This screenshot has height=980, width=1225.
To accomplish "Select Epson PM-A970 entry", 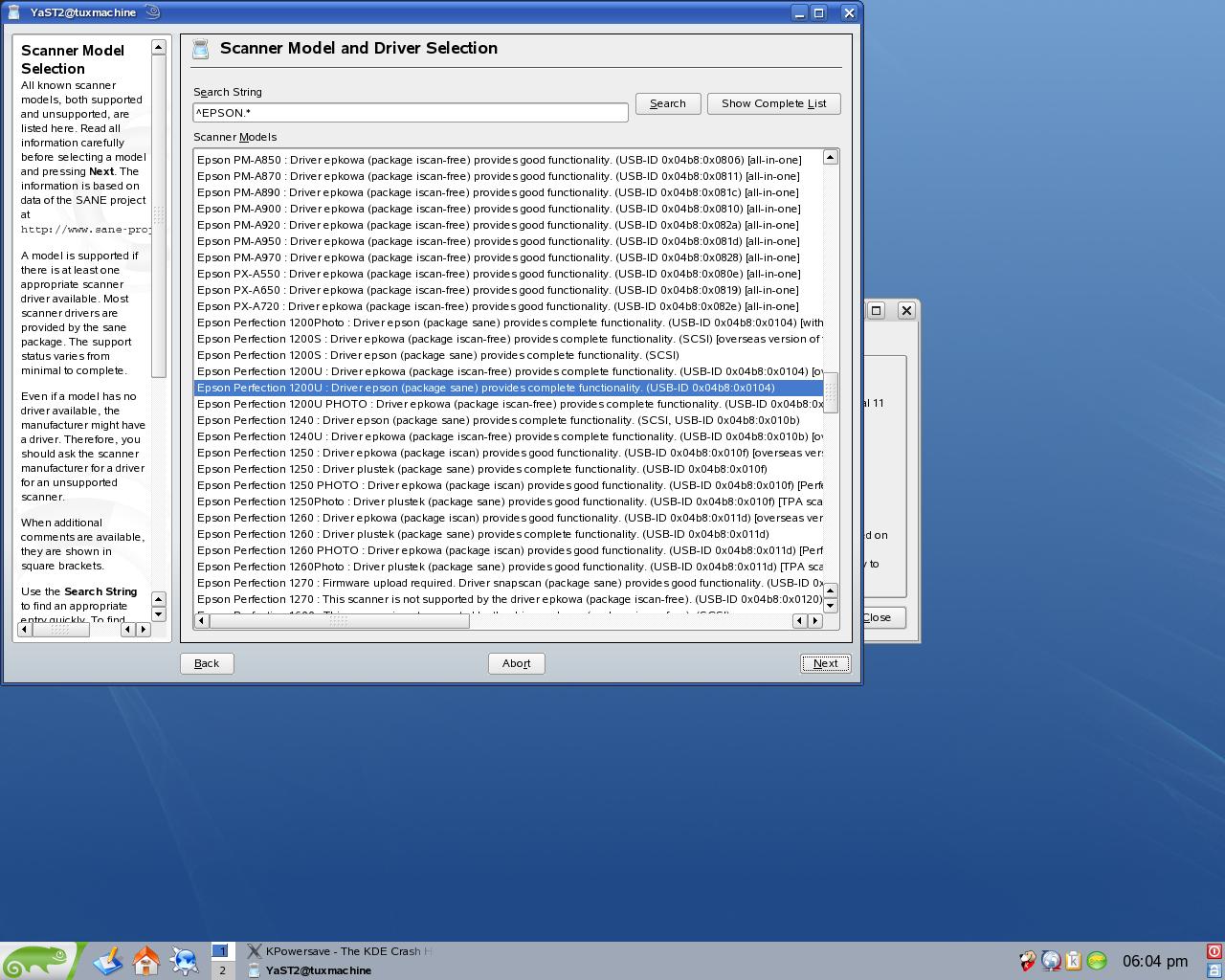I will (x=508, y=257).
